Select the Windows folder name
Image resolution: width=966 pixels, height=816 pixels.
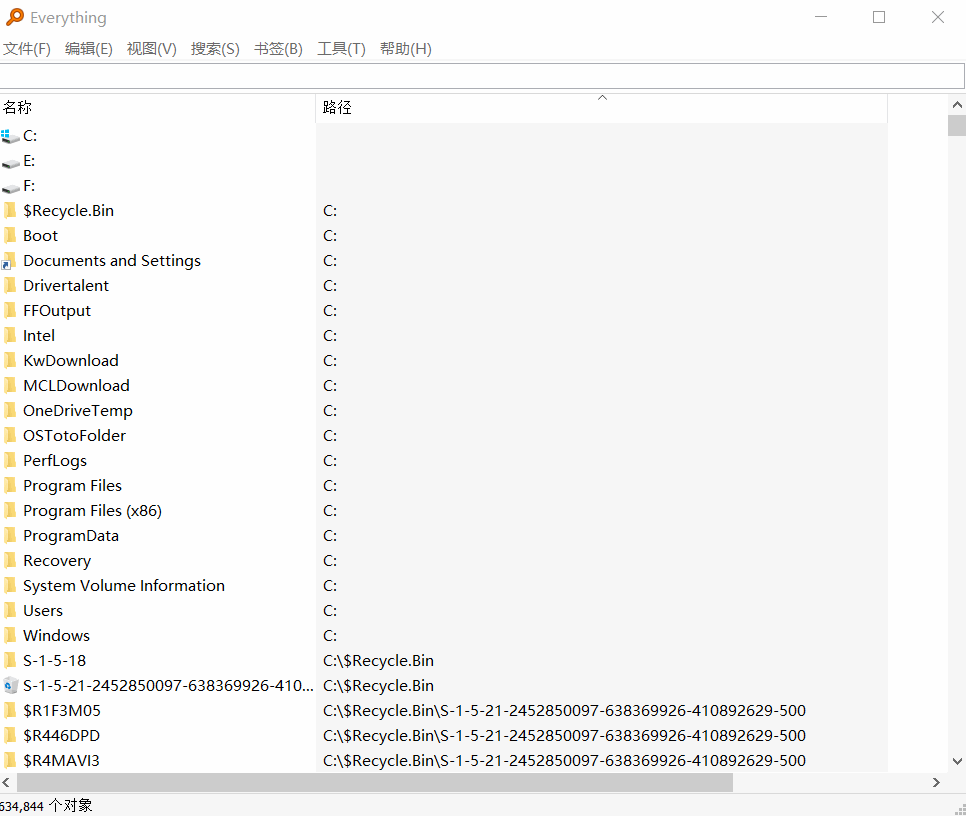point(56,636)
